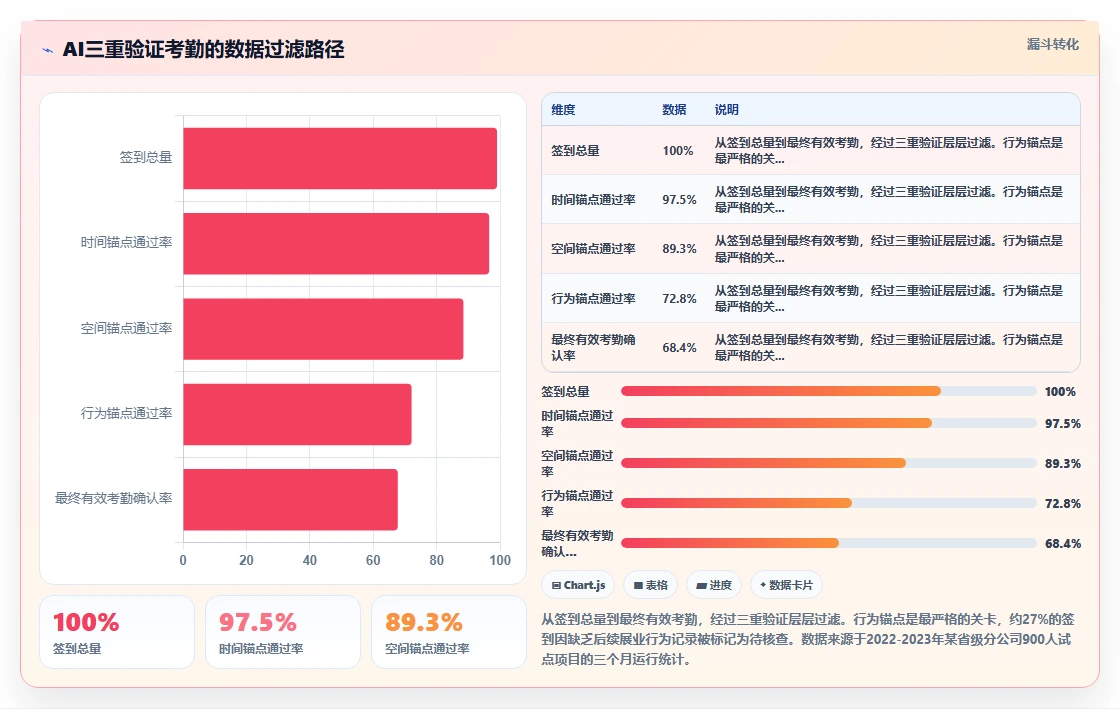Open the 97.5% 时间锚点通过率 stat card
The height and width of the screenshot is (709, 1120).
tap(283, 632)
